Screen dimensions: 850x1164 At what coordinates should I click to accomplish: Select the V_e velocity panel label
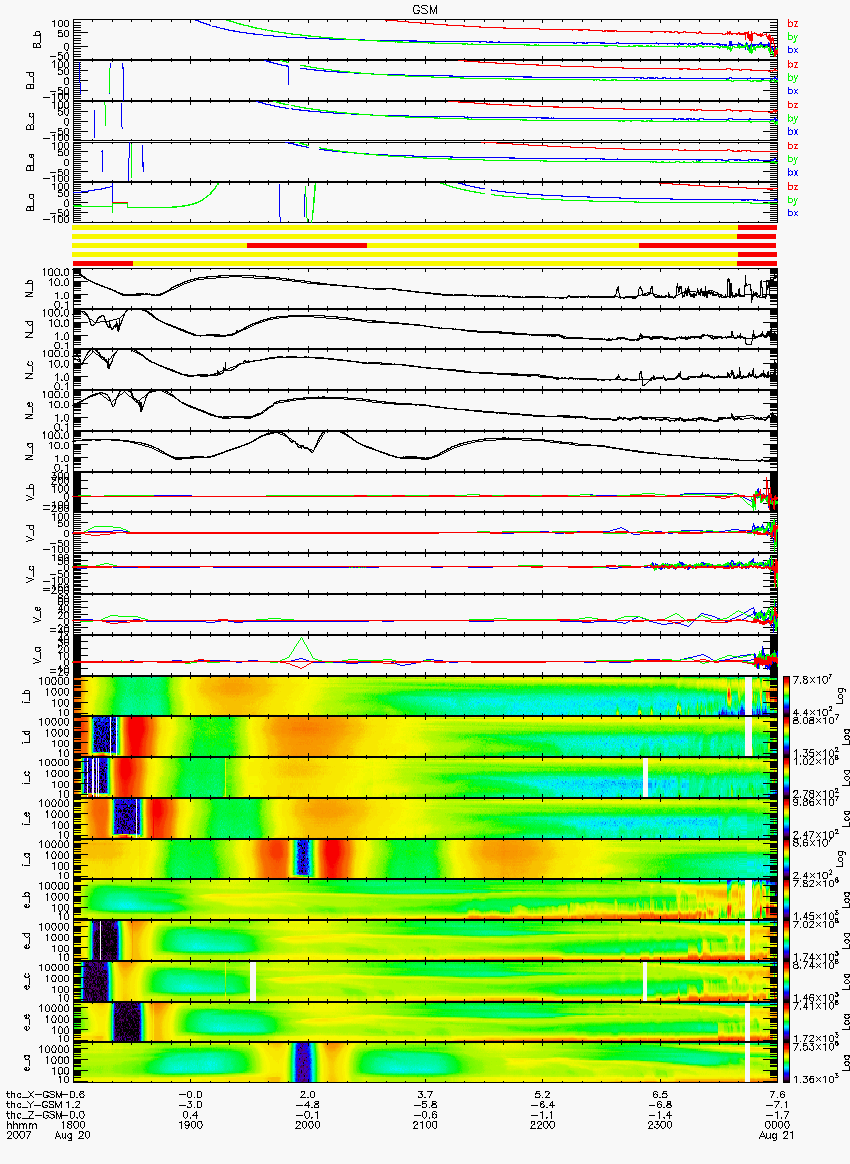click(37, 614)
